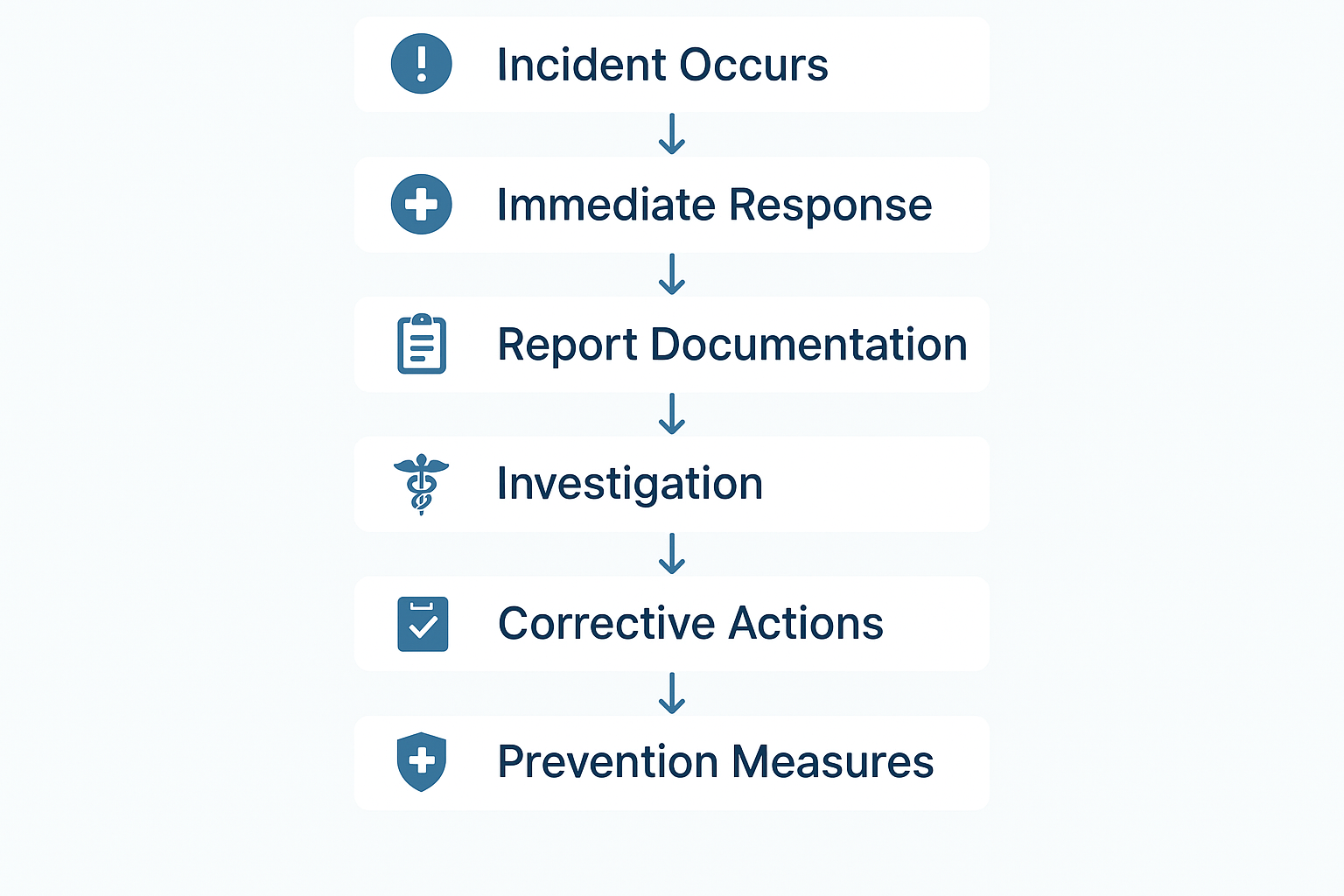Open the Prevention Measures step label
Viewport: 1344px width, 896px height.
point(716,762)
